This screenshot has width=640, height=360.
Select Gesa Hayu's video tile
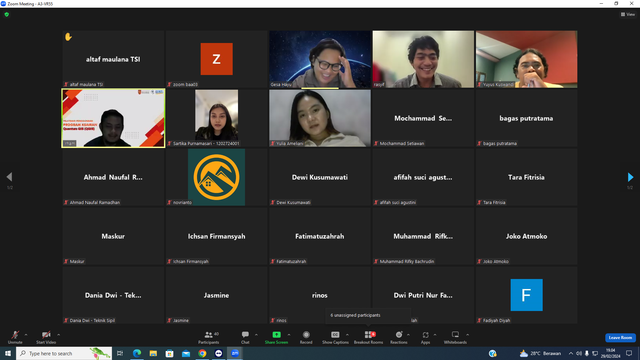320,59
